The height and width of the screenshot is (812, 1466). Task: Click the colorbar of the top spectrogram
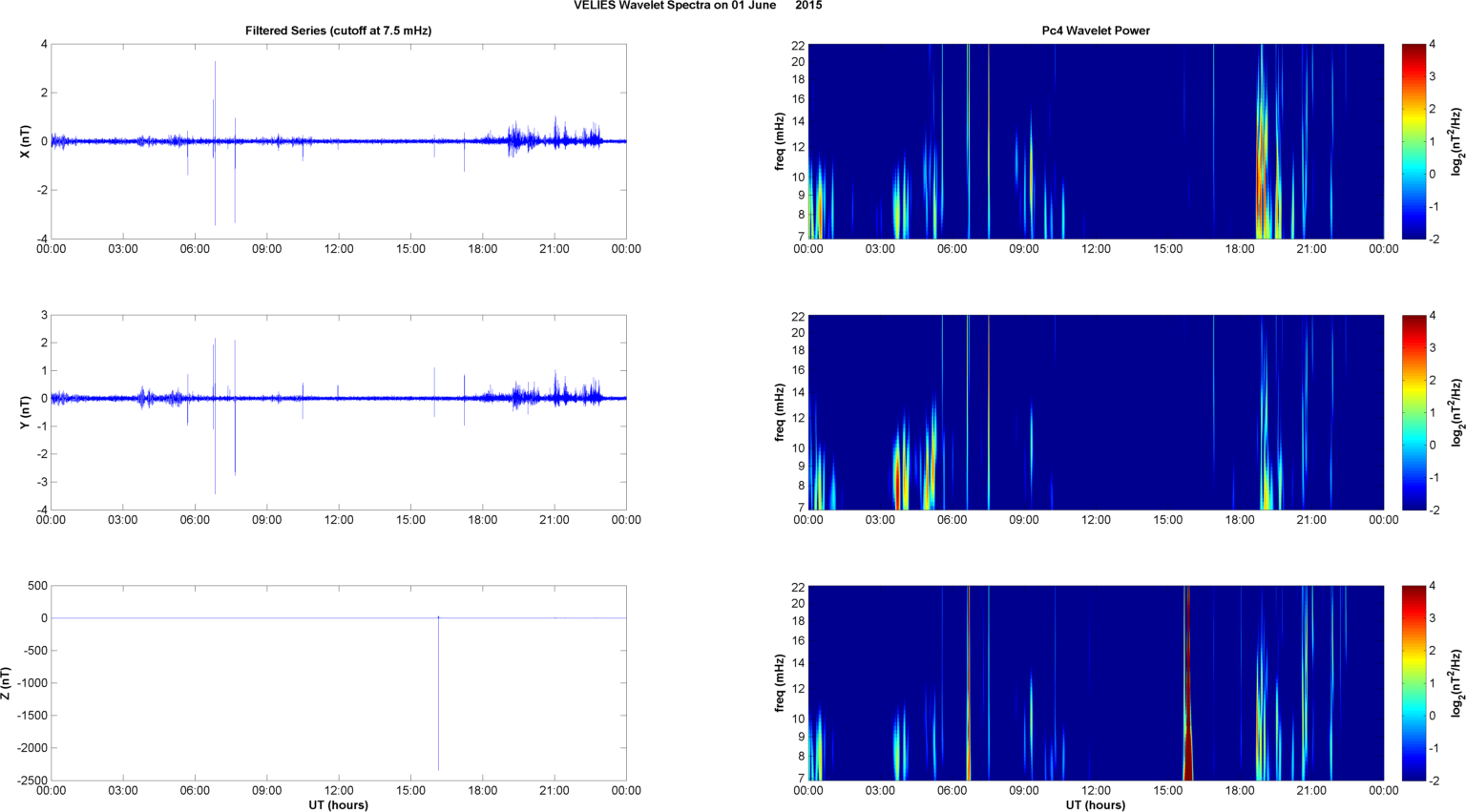pos(1414,141)
